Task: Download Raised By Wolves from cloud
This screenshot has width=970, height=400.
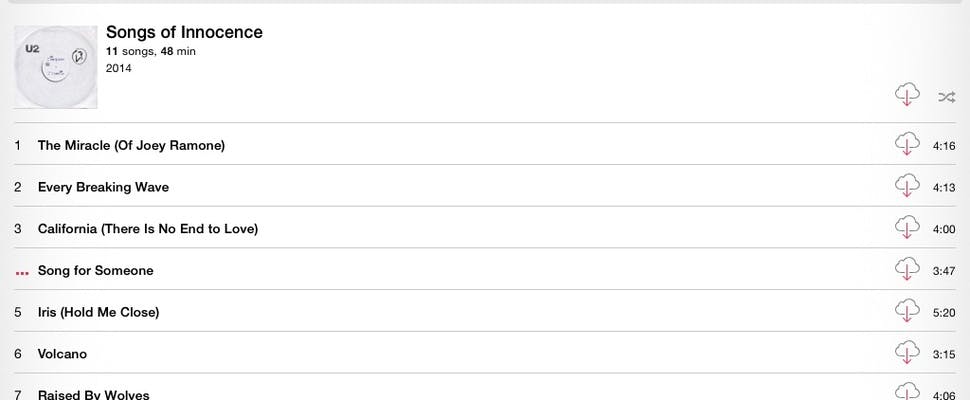Action: (x=907, y=391)
